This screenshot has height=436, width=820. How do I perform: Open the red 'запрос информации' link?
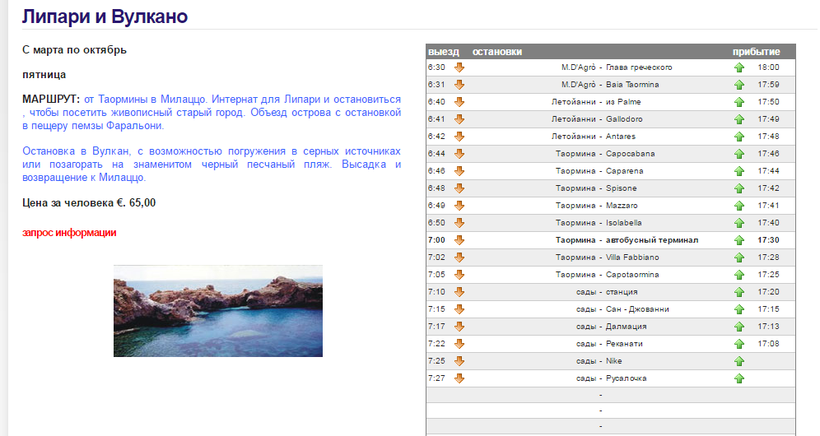pyautogui.click(x=69, y=233)
